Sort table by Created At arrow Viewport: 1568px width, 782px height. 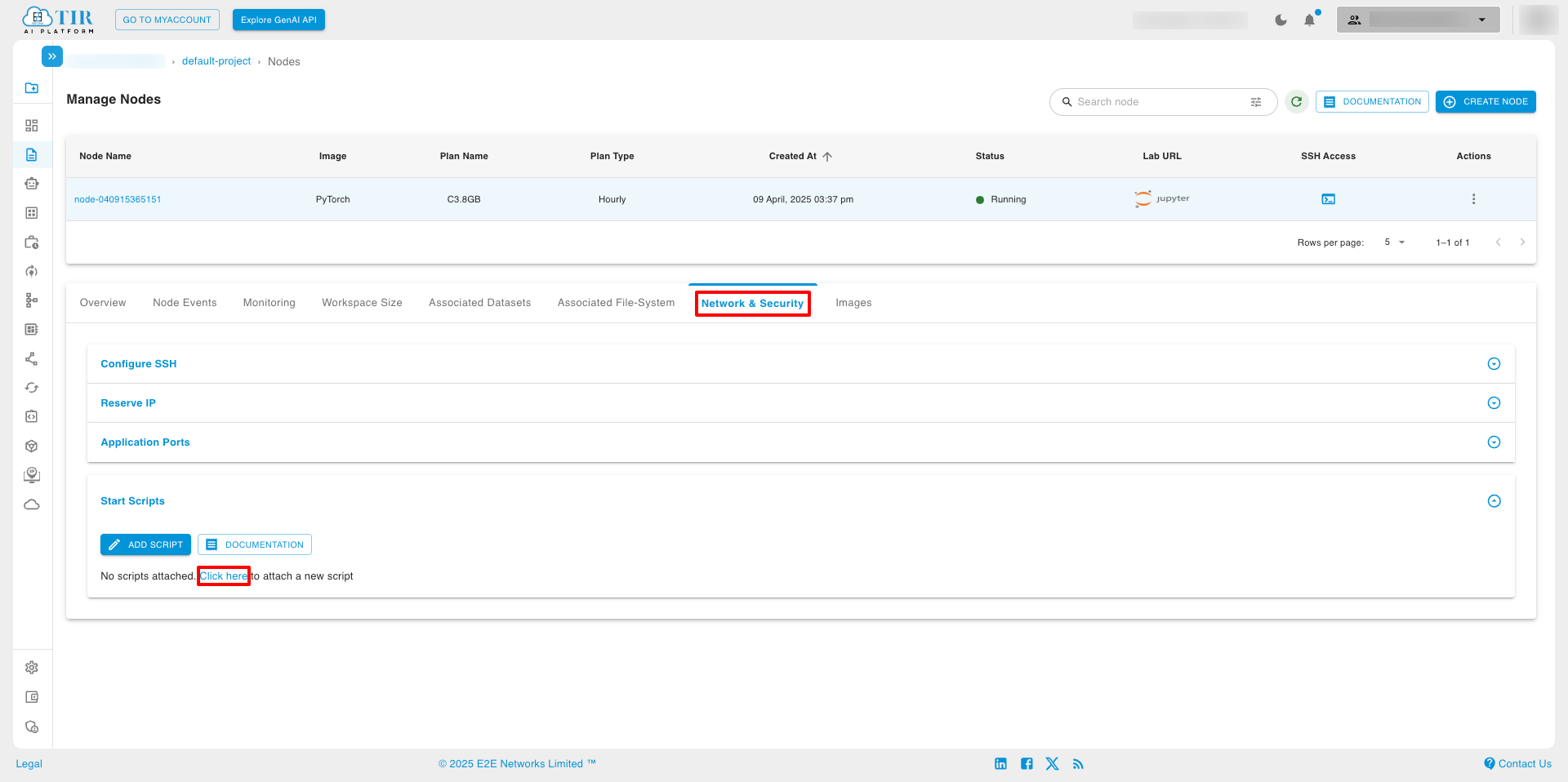[827, 157]
